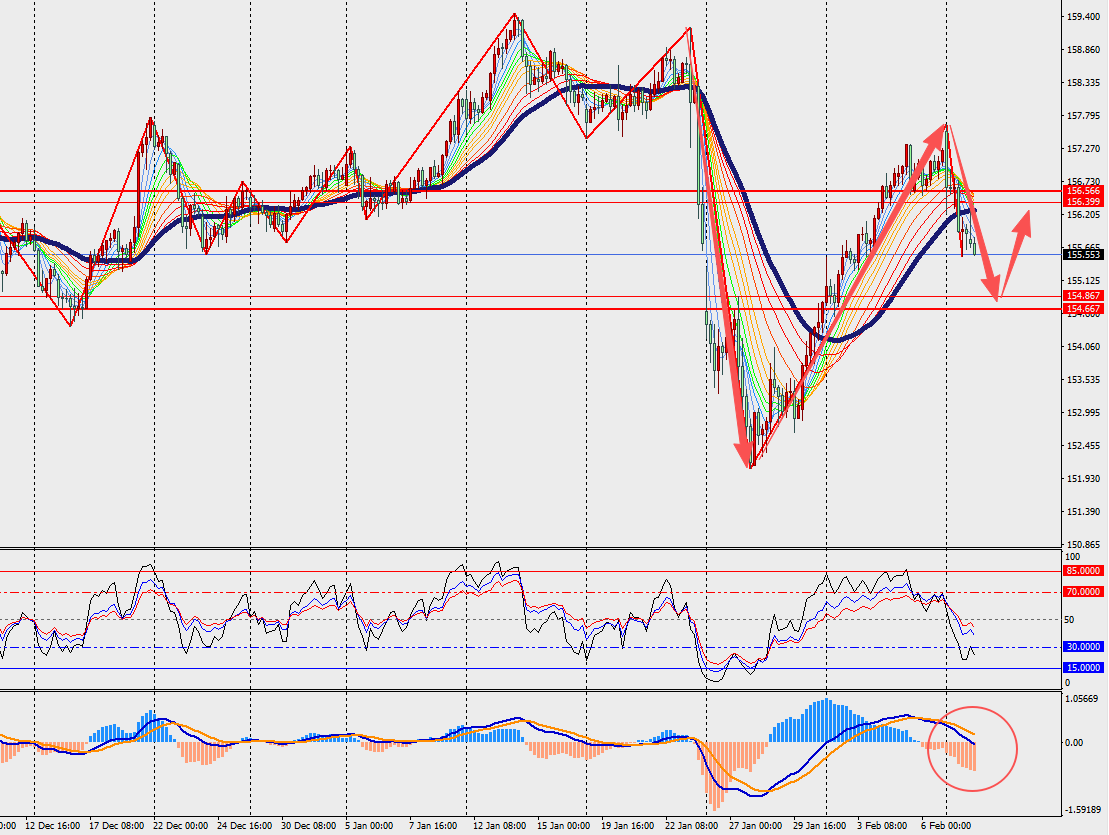
Task: Select the 1.05669 MACD scale value
Action: 1084,699
